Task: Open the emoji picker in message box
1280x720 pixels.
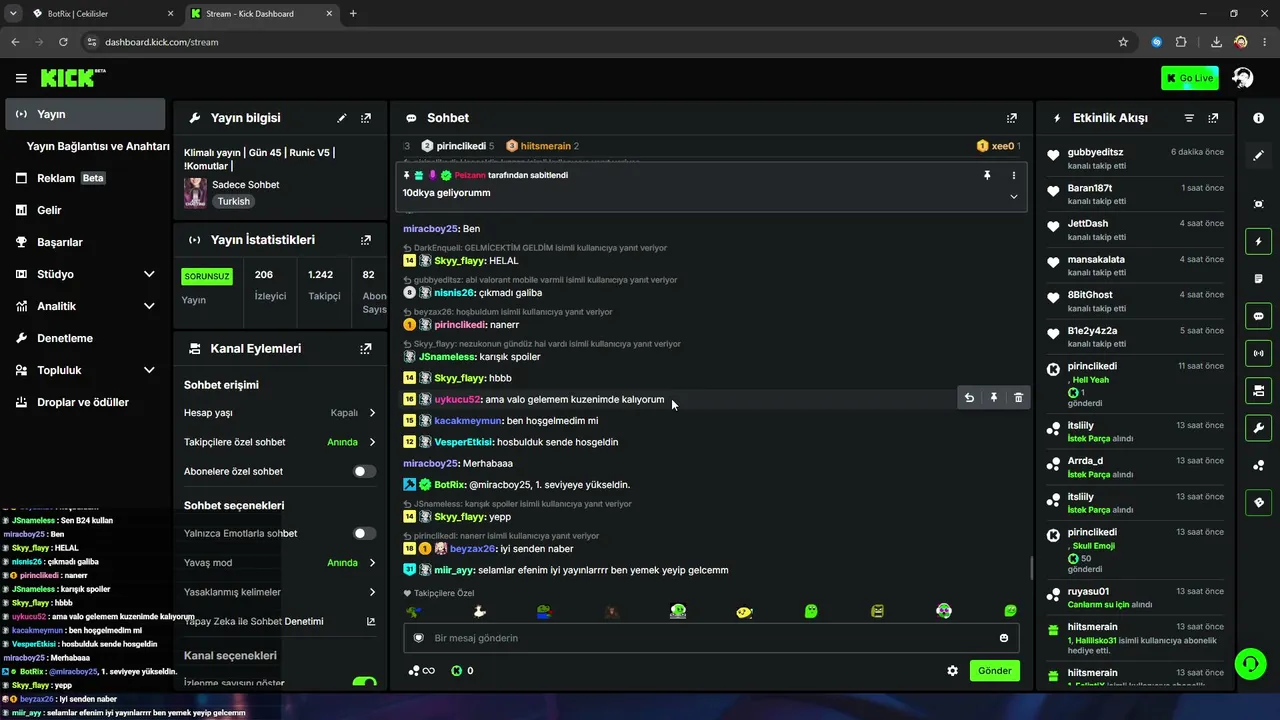Action: pyautogui.click(x=1004, y=638)
